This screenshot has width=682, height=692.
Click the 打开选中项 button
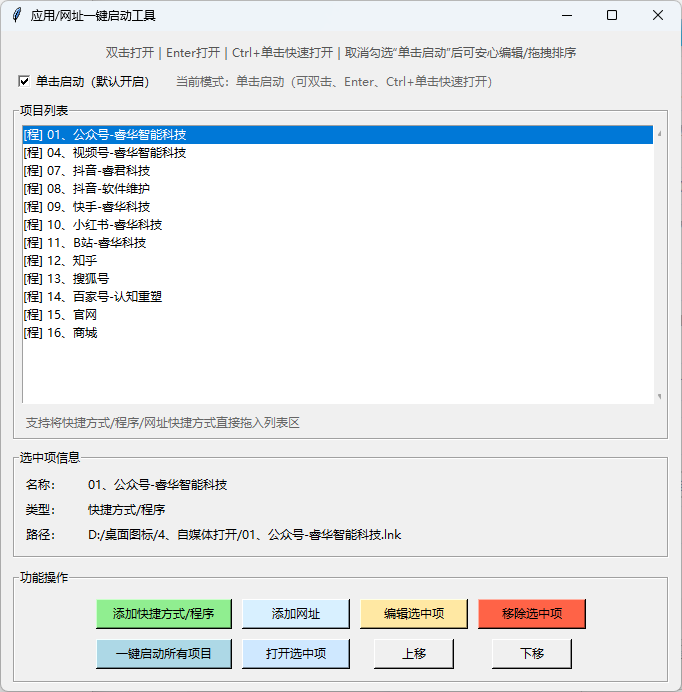tap(295, 654)
